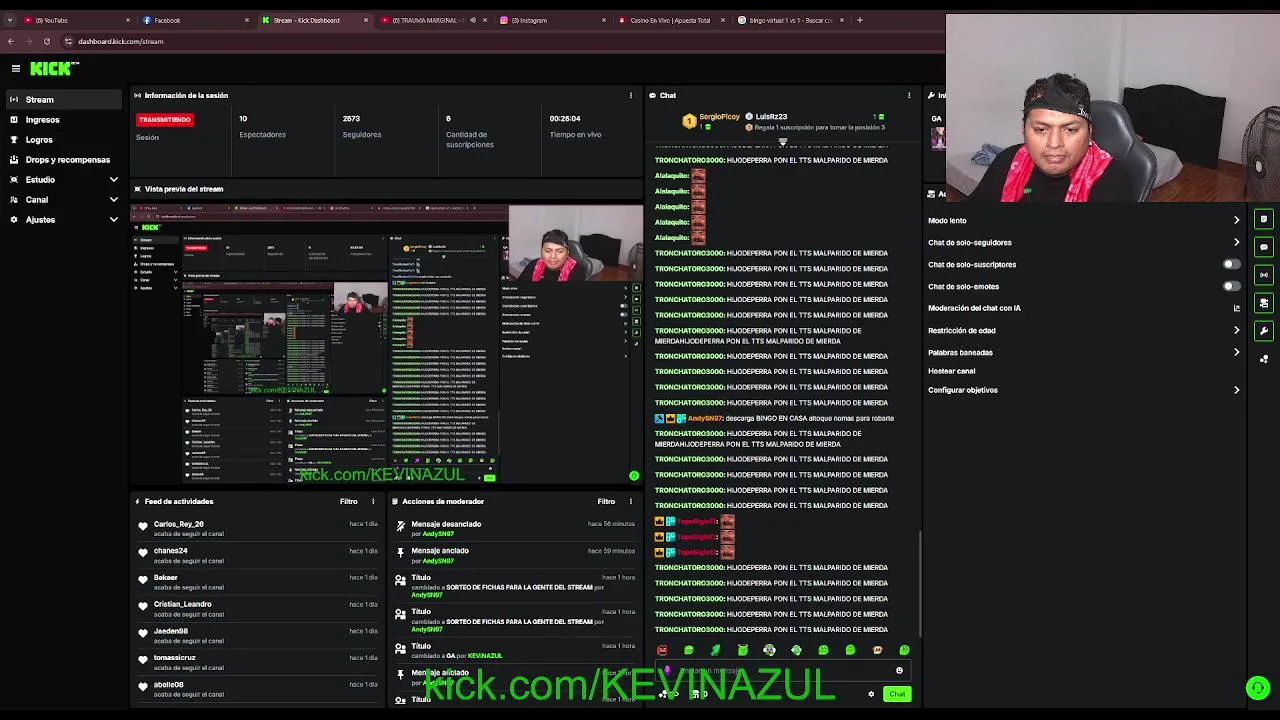The image size is (1280, 720).
Task: Click the three-dots cluster icon in right sidebar
Action: pos(1264,359)
